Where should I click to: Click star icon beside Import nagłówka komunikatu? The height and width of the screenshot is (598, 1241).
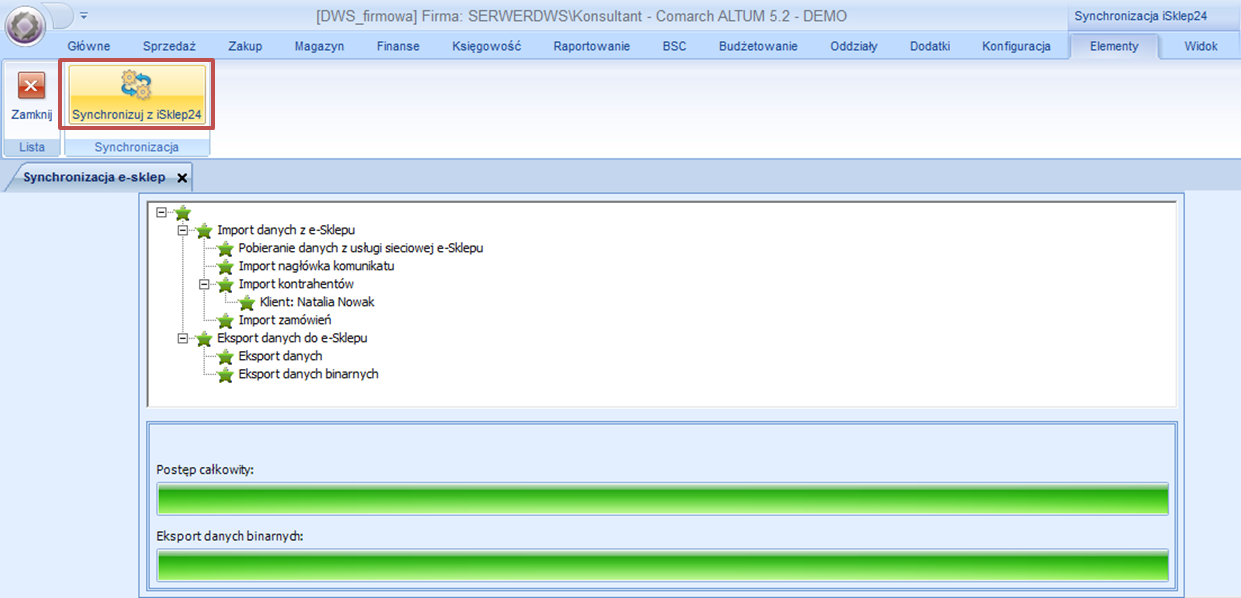coord(225,266)
